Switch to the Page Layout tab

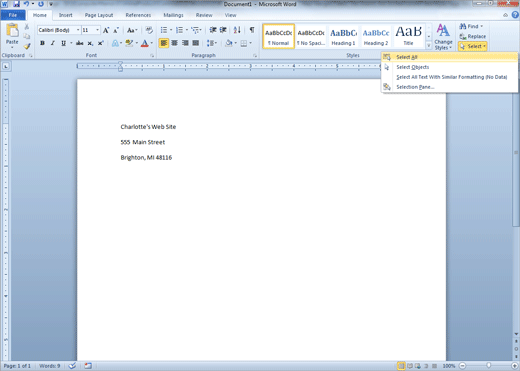point(99,15)
